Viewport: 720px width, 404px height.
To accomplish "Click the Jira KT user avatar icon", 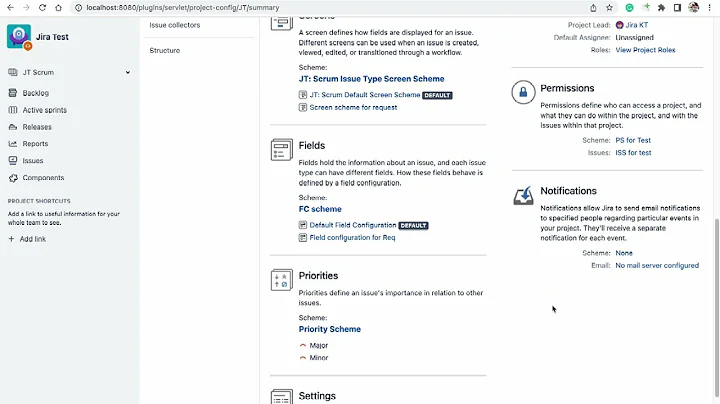I will [619, 25].
